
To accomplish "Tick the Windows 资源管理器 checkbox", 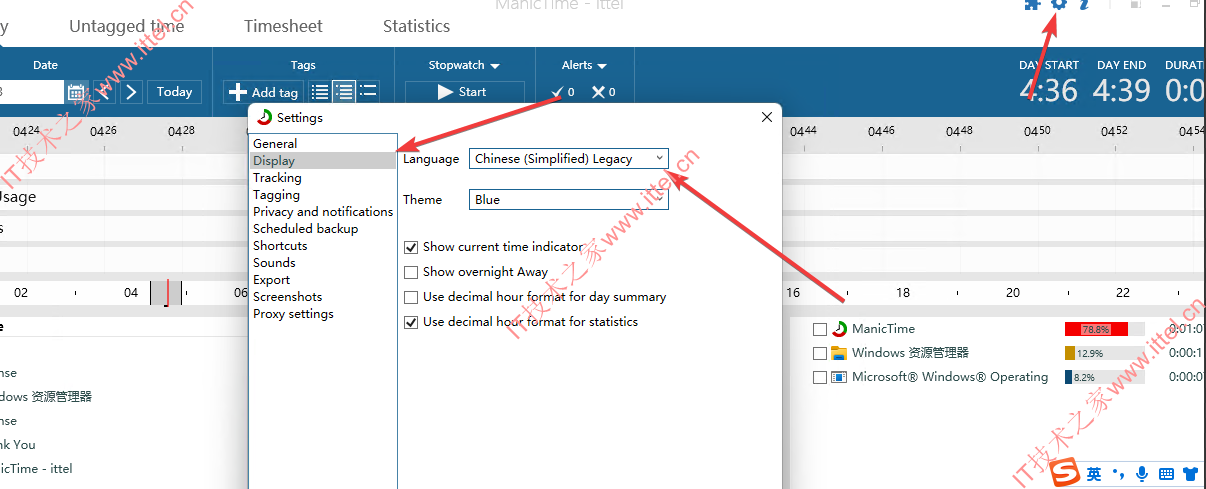I will click(820, 353).
